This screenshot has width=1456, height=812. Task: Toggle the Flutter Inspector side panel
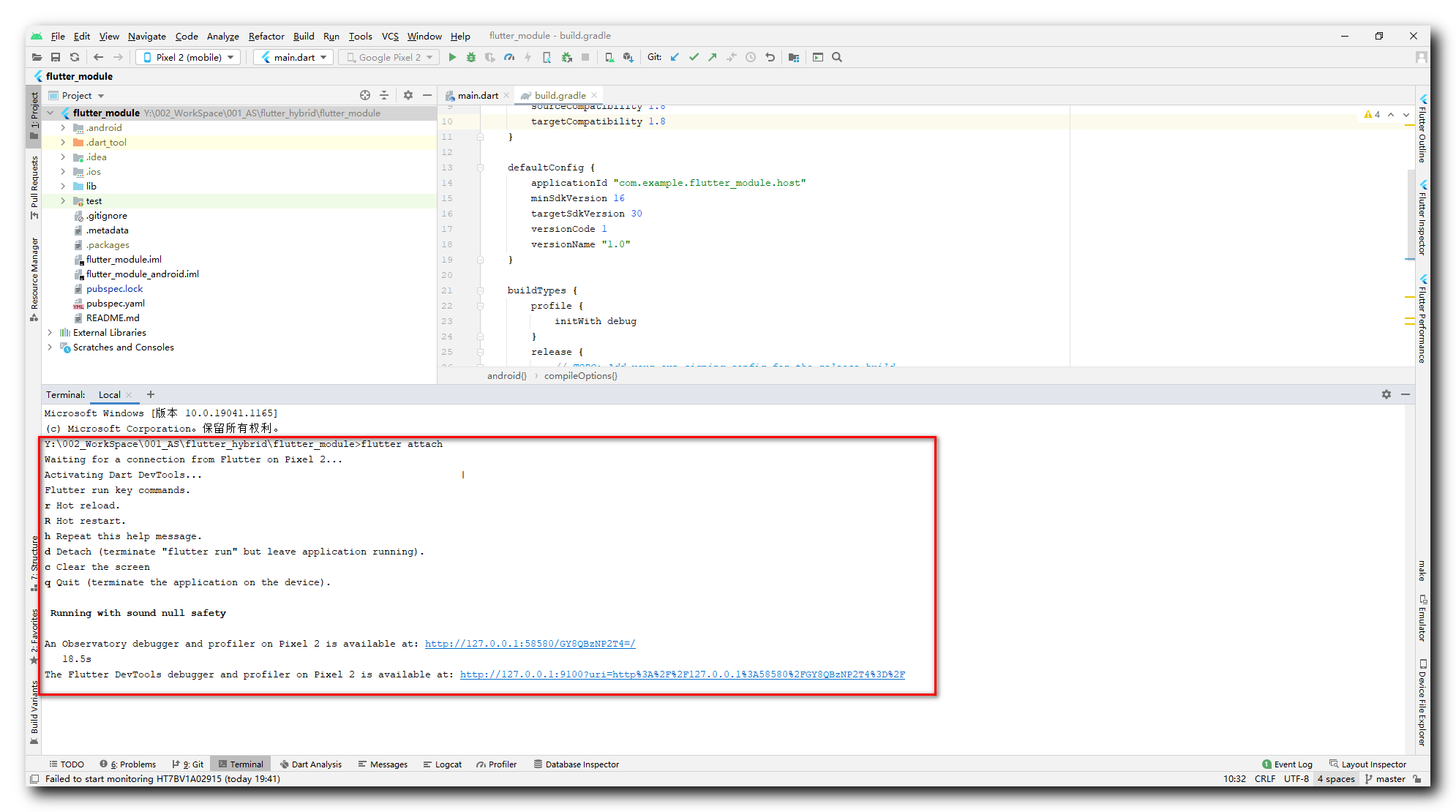point(1422,219)
